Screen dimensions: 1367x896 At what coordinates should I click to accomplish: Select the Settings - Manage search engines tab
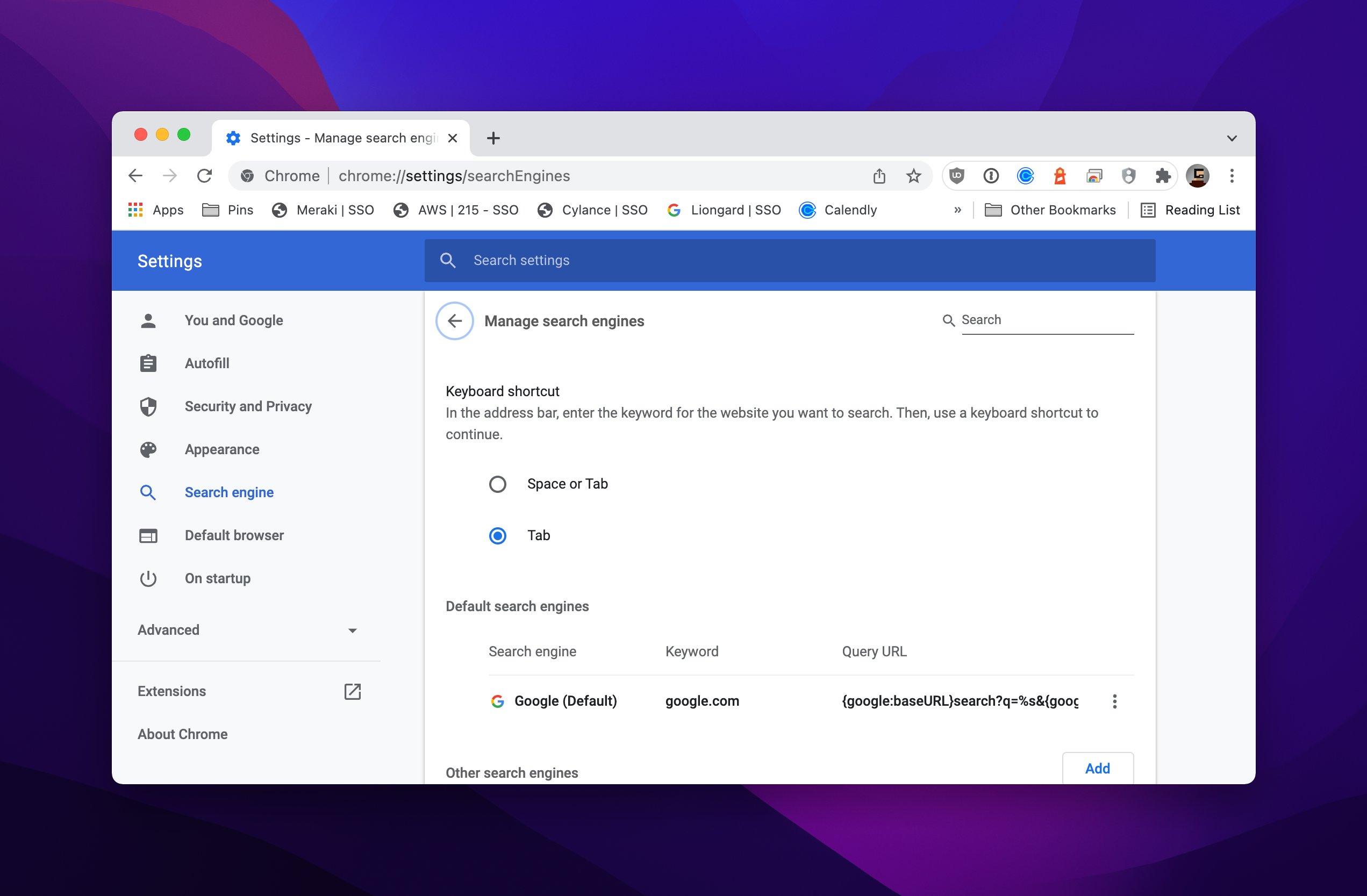point(341,138)
